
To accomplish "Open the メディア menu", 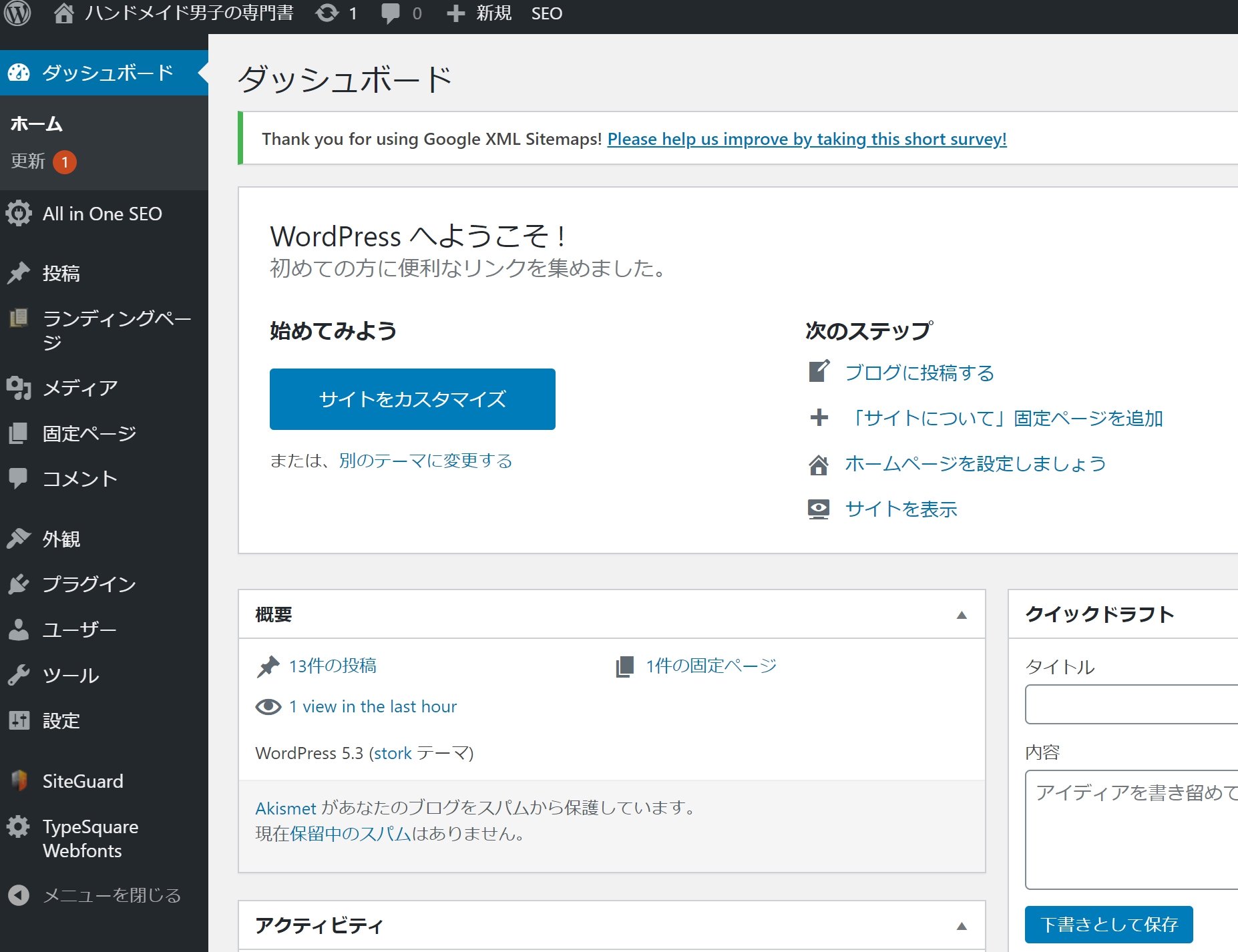I will [x=104, y=388].
